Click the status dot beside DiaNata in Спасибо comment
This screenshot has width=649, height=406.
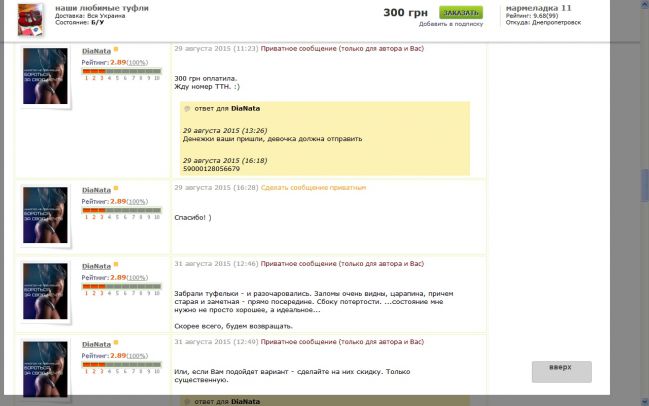click(x=116, y=188)
